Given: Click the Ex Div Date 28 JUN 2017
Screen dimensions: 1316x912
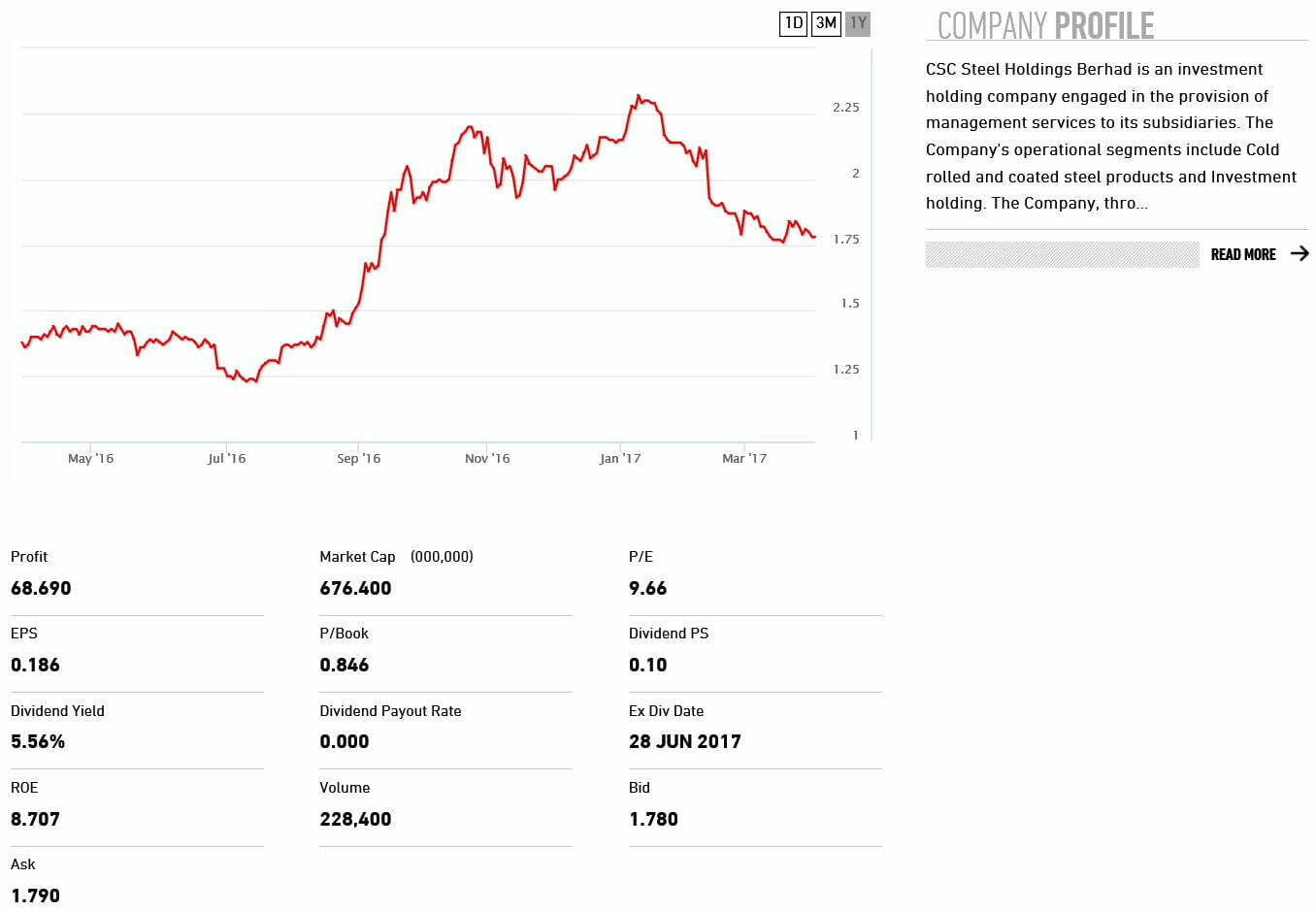Looking at the screenshot, I should coord(684,741).
